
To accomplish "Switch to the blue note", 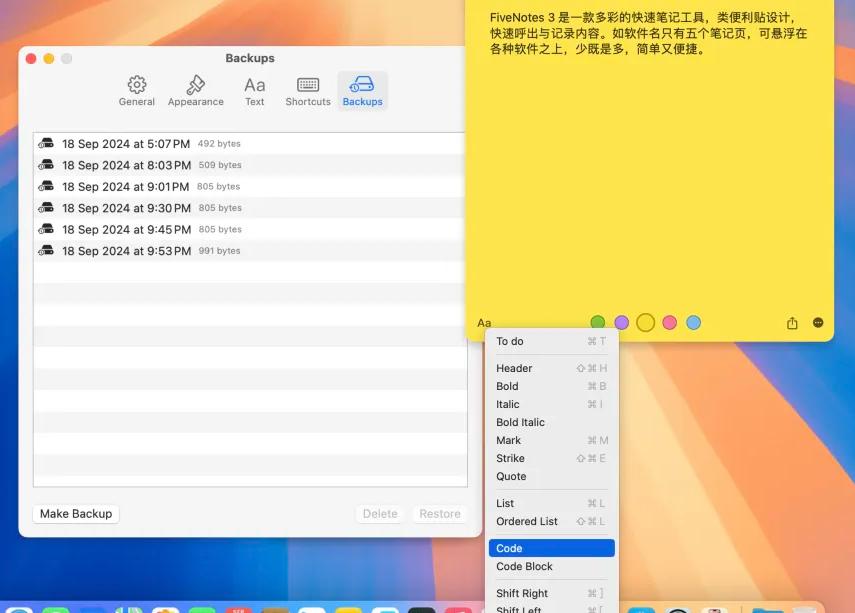I will pyautogui.click(x=694, y=322).
